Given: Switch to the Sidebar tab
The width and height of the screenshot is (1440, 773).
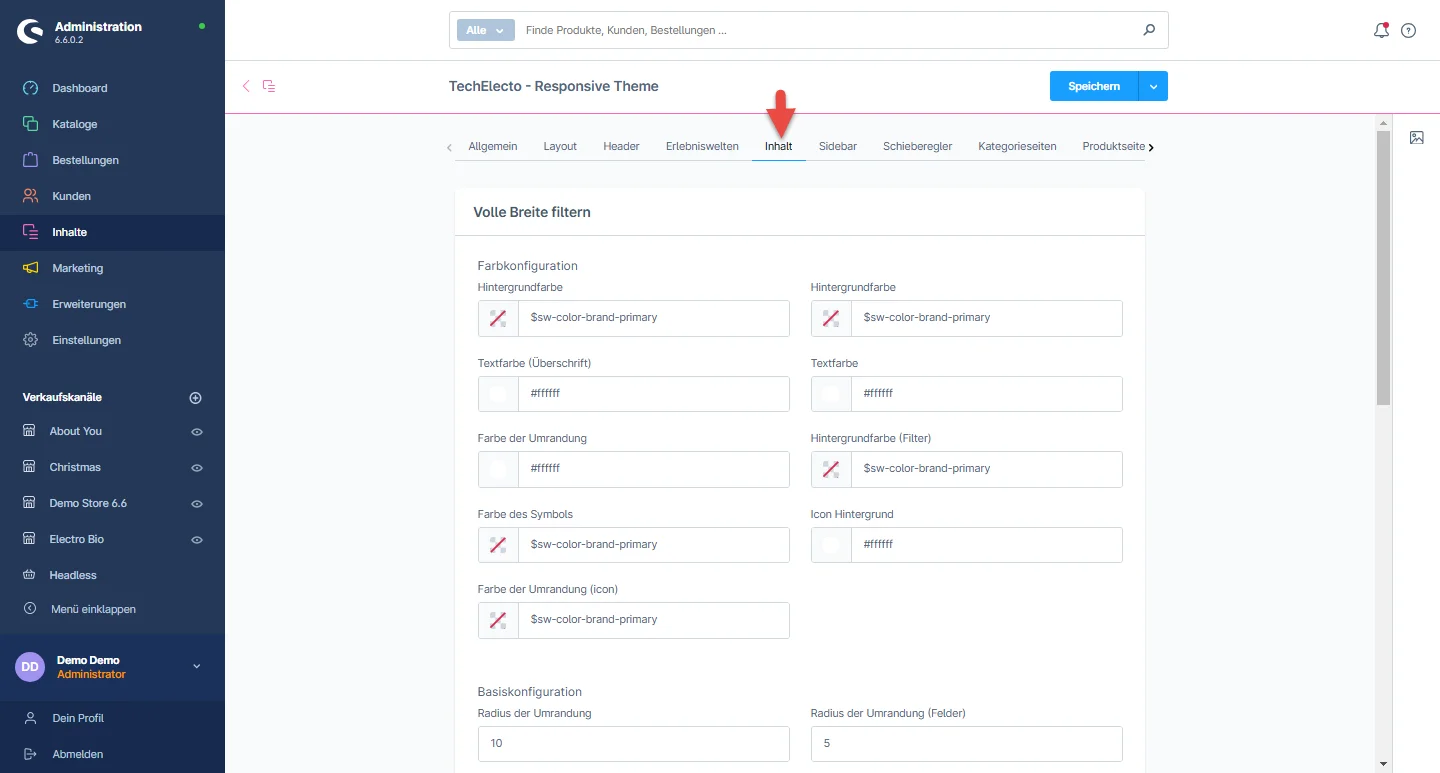Looking at the screenshot, I should point(837,146).
